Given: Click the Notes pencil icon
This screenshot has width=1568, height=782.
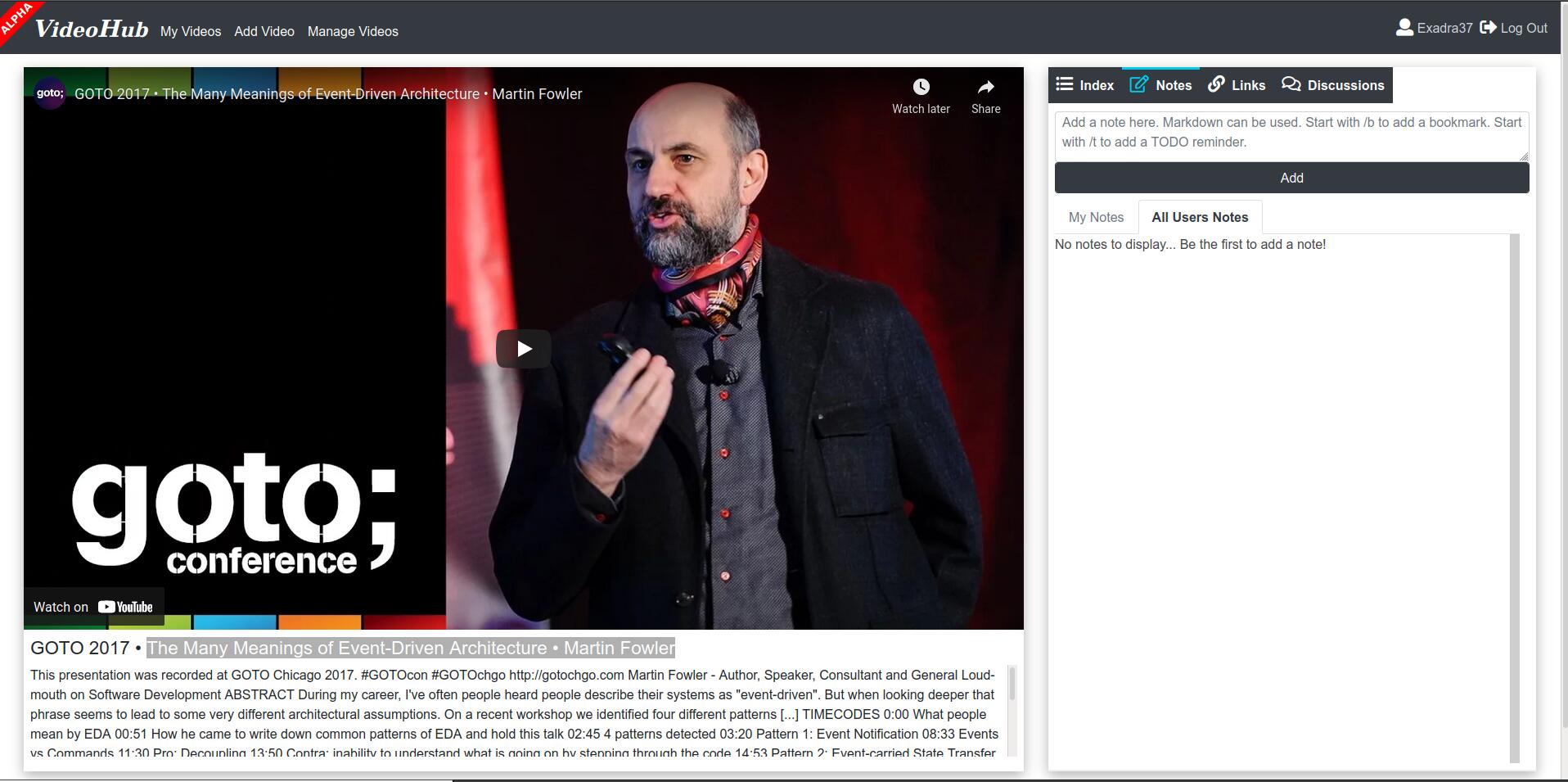Looking at the screenshot, I should click(x=1138, y=84).
